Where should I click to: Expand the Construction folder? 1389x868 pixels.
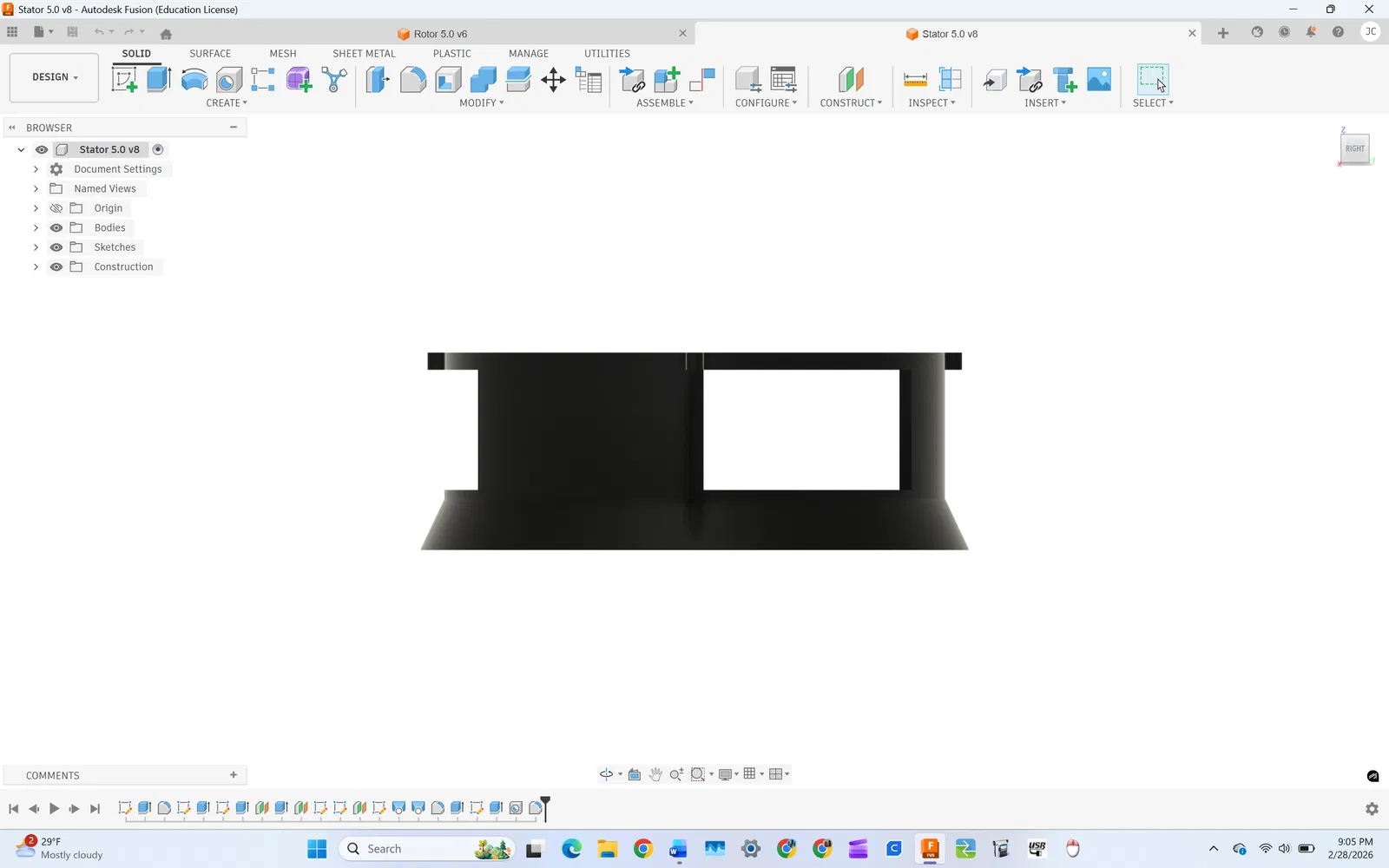click(x=36, y=266)
